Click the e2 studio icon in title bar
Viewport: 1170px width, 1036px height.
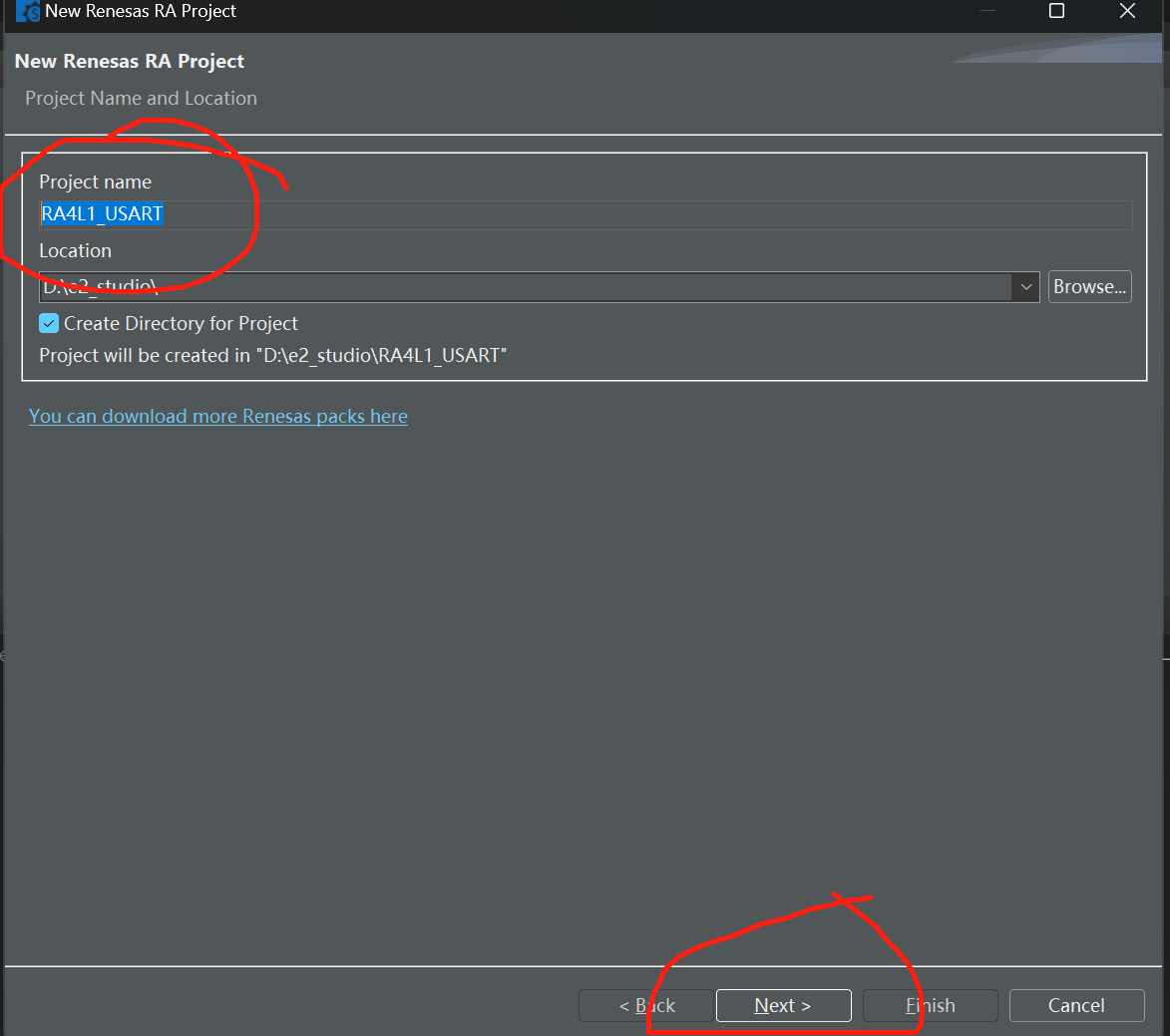click(x=28, y=11)
